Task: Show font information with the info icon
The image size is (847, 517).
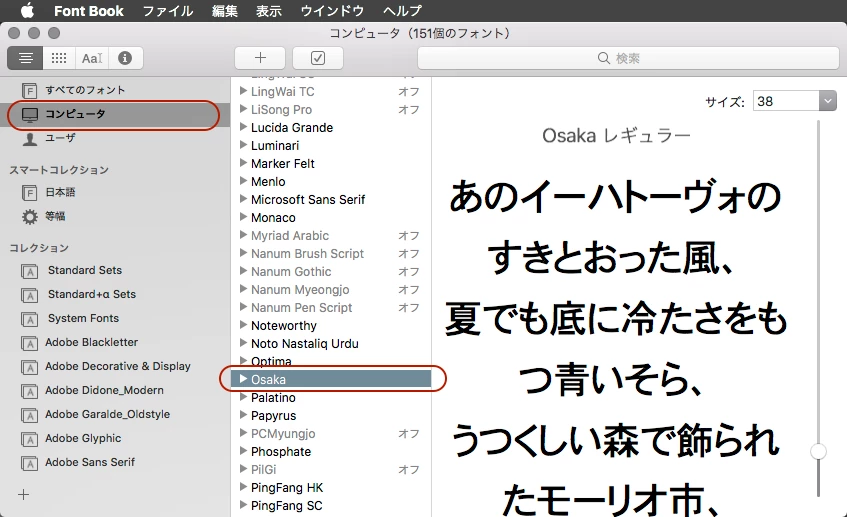Action: [x=125, y=58]
